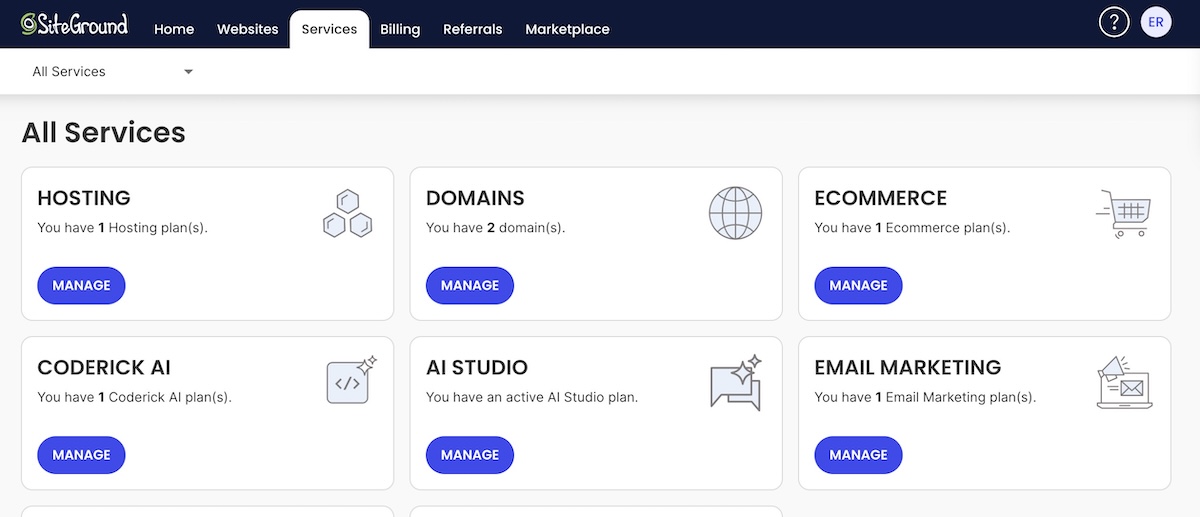The height and width of the screenshot is (517, 1200).
Task: Click 'You have 1 Email Marketing plan(s).' text
Action: pyautogui.click(x=925, y=397)
